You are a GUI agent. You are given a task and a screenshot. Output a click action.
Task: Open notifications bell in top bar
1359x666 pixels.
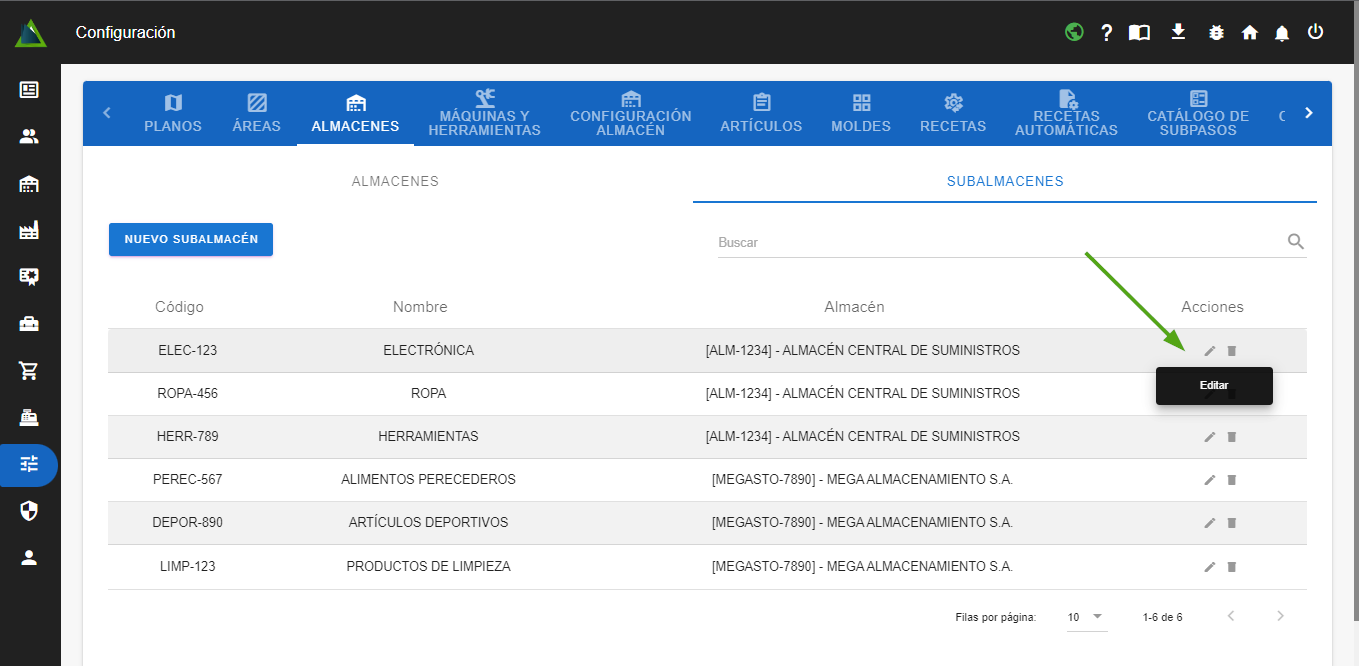point(1282,33)
